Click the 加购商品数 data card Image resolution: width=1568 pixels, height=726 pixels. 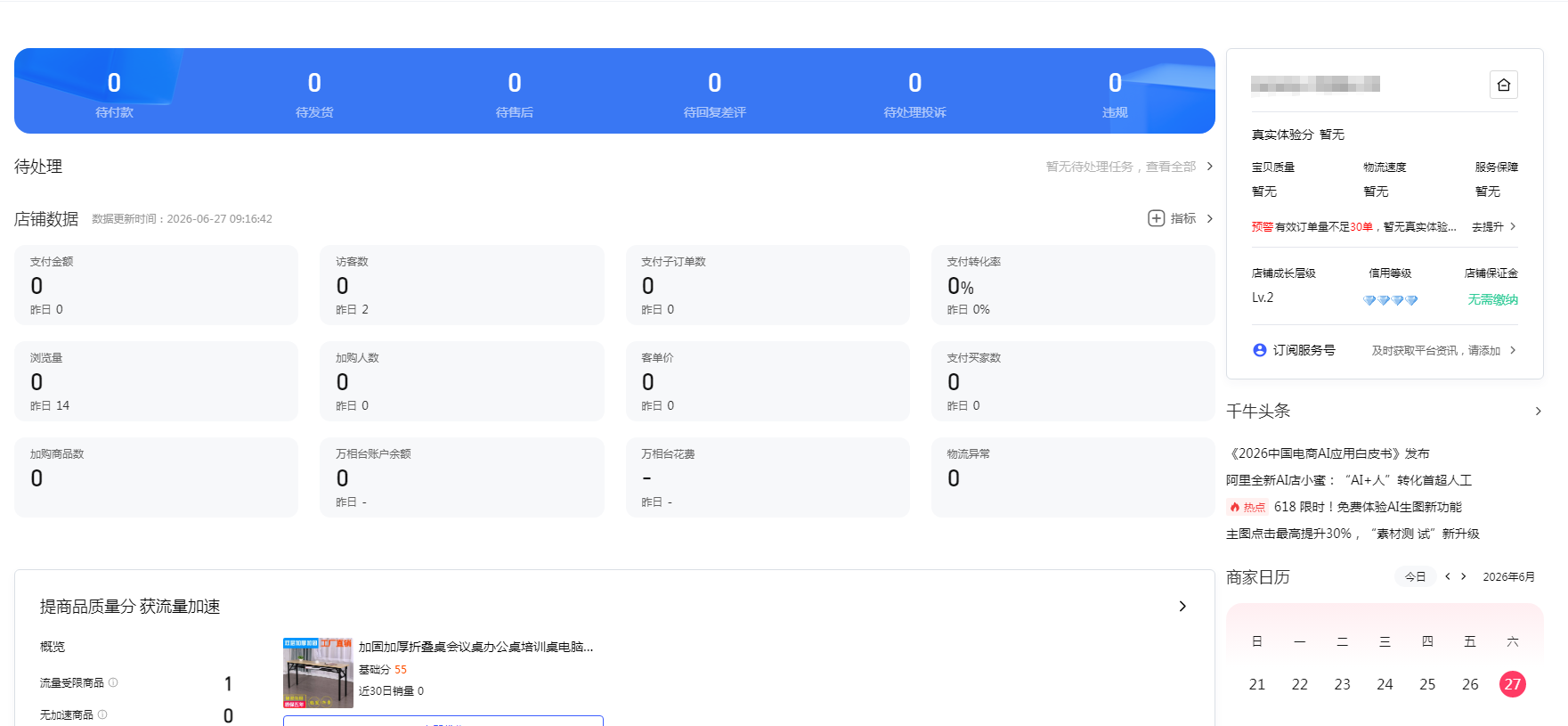pos(156,477)
